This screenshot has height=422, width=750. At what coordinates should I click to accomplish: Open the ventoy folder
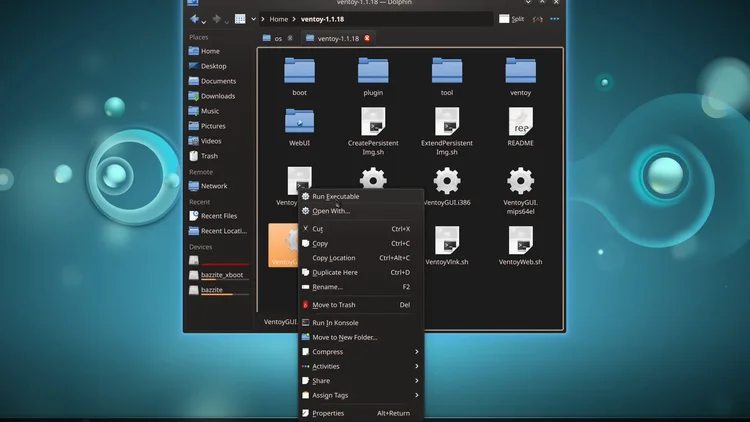tap(520, 76)
